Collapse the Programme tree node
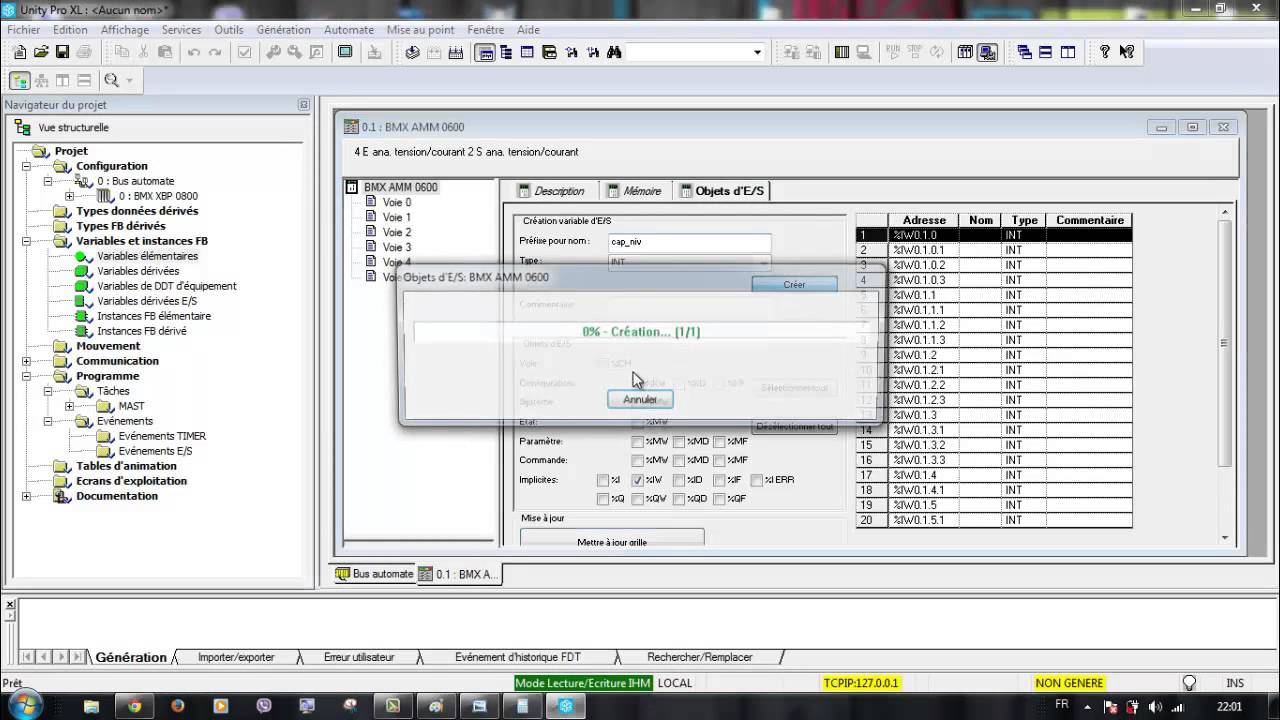This screenshot has width=1280, height=720. tap(26, 376)
